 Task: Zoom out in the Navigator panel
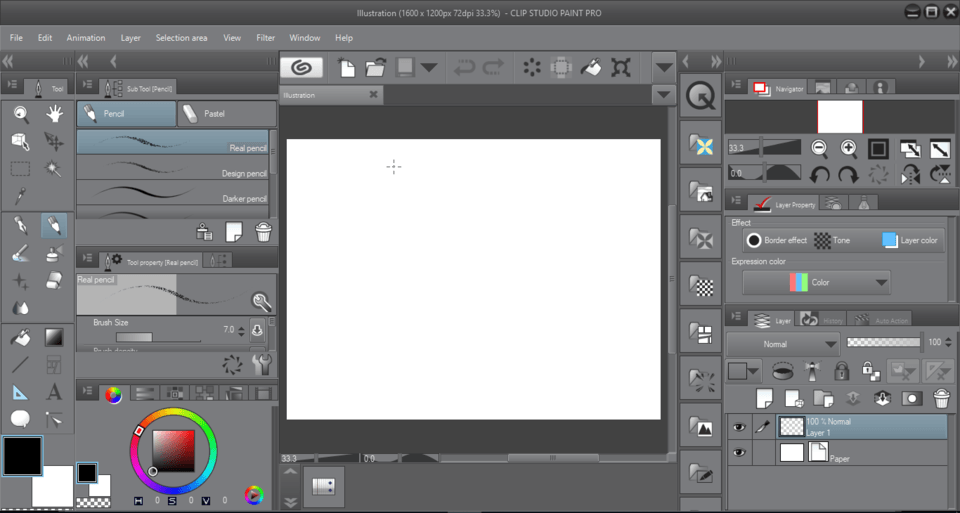point(819,148)
